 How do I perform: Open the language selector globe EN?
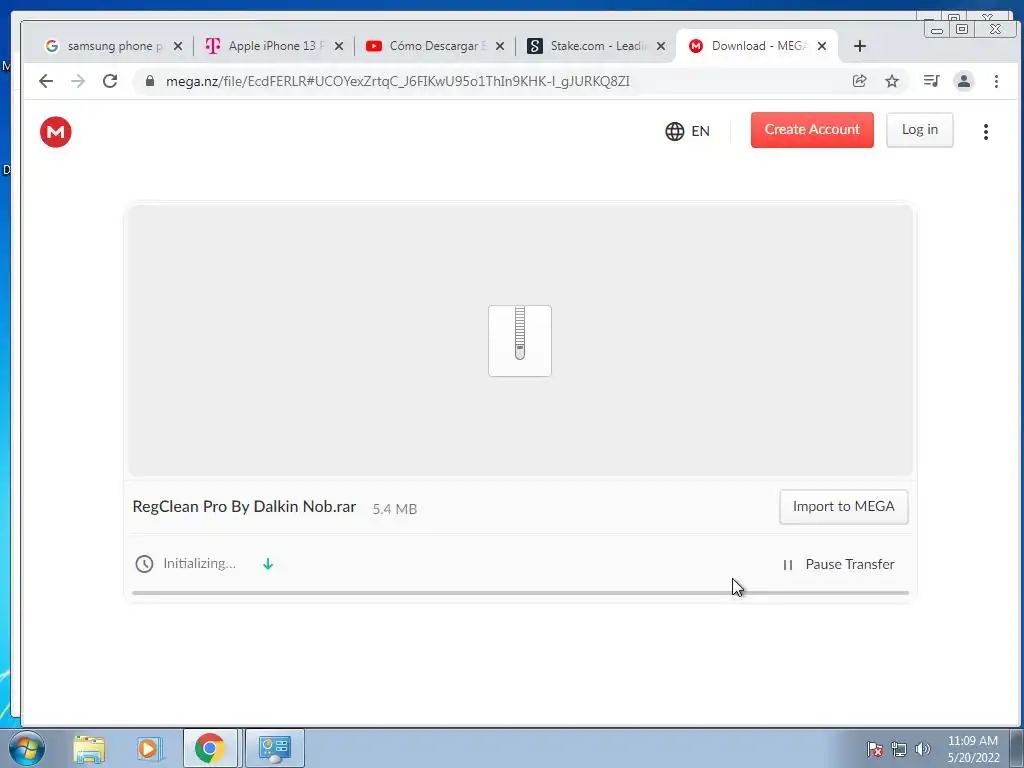tap(688, 131)
